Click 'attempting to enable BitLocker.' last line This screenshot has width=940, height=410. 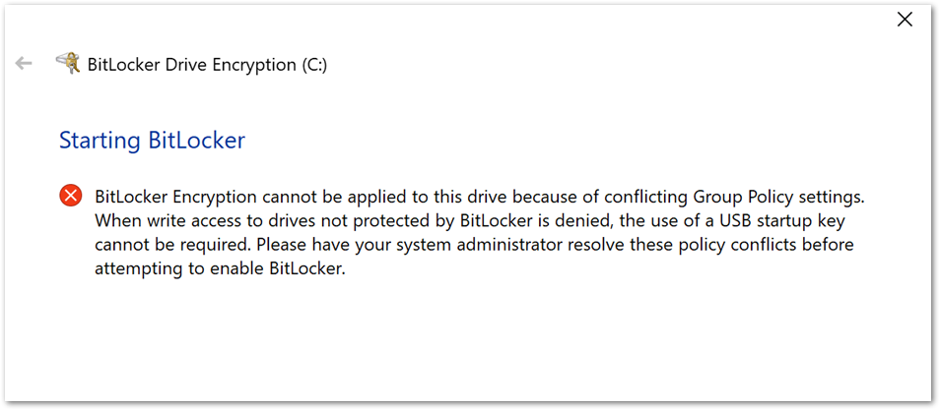coord(221,269)
